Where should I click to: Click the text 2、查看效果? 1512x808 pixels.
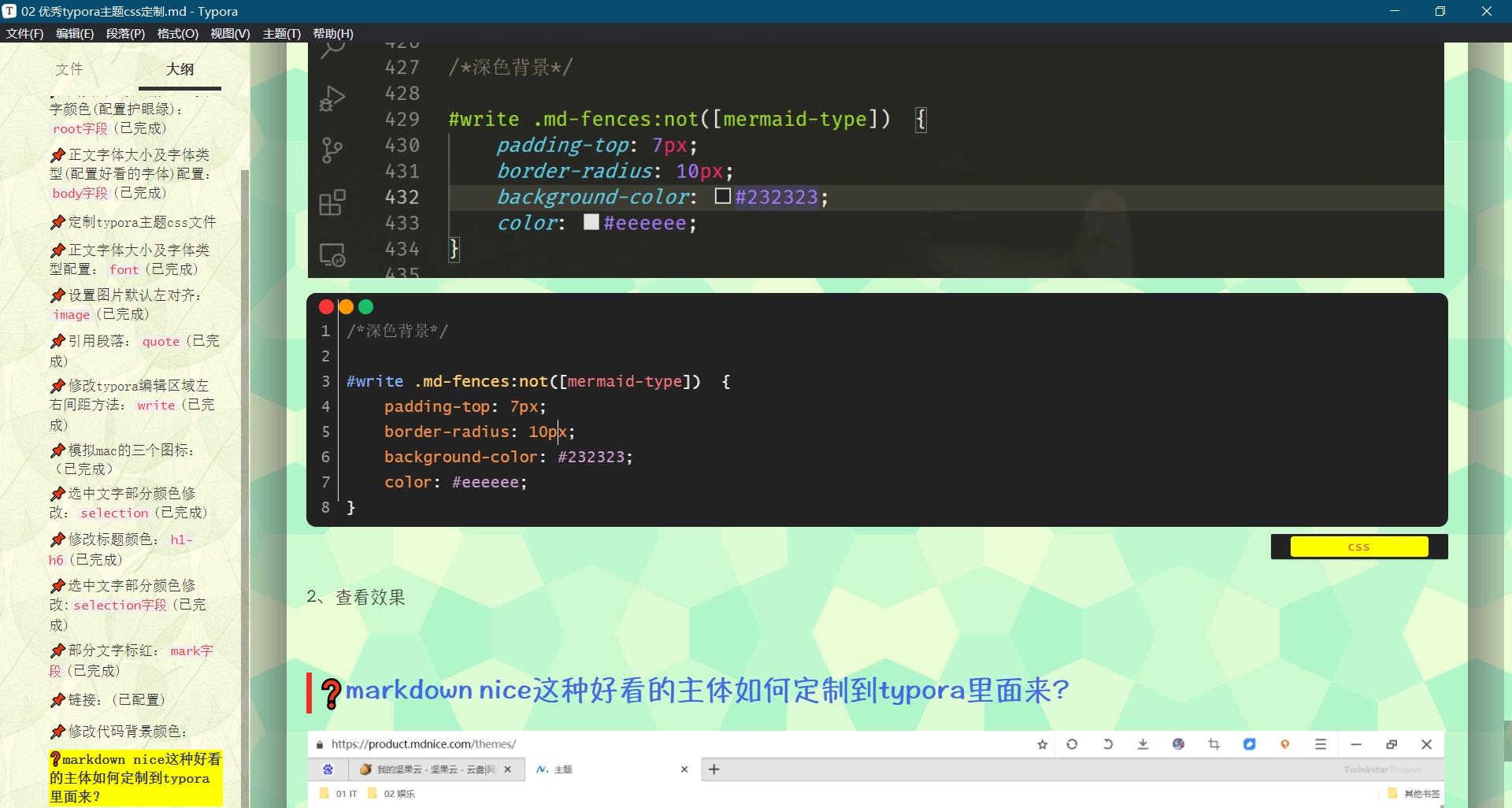coord(356,597)
